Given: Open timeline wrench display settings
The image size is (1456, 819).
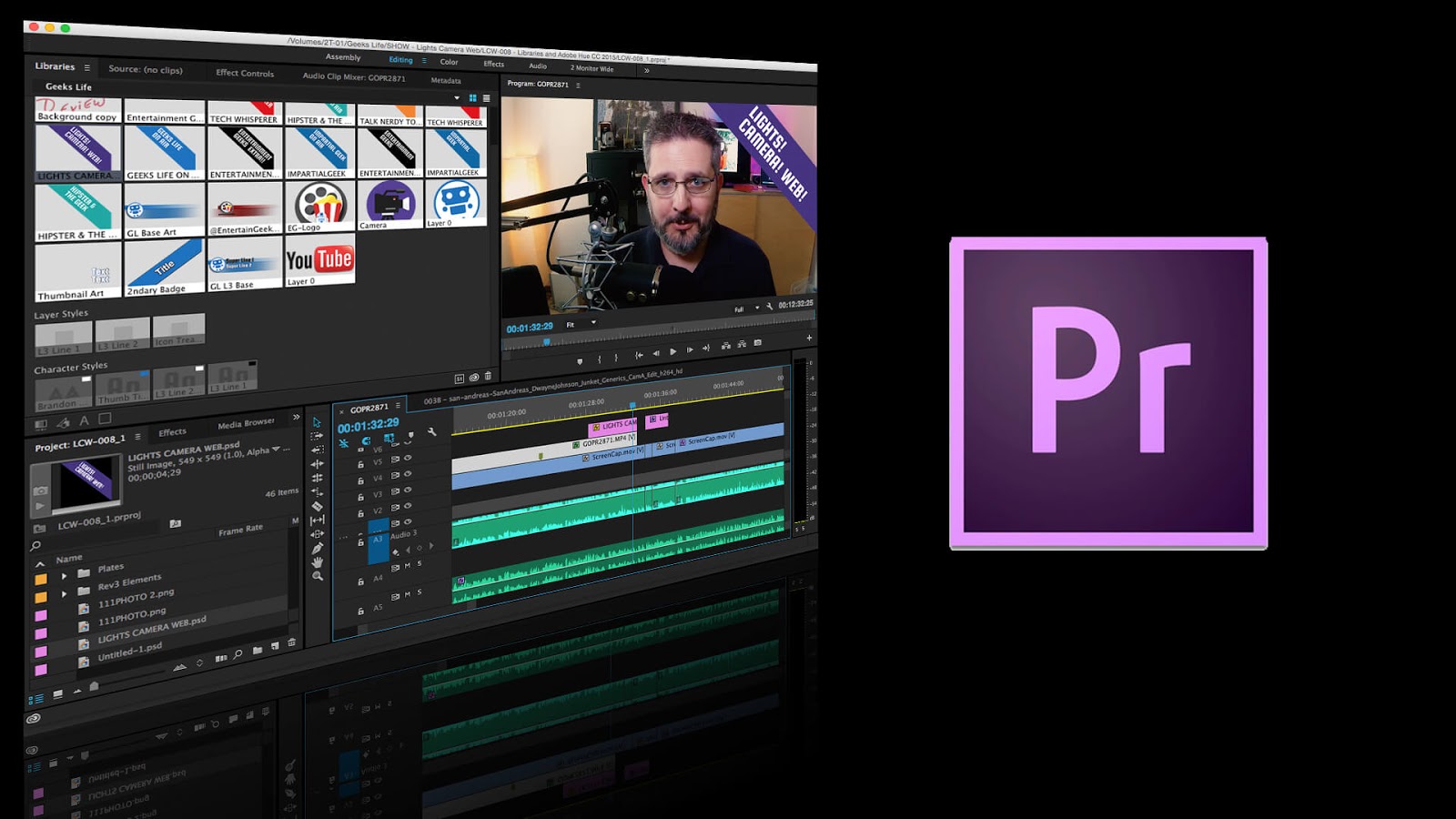Looking at the screenshot, I should point(432,431).
